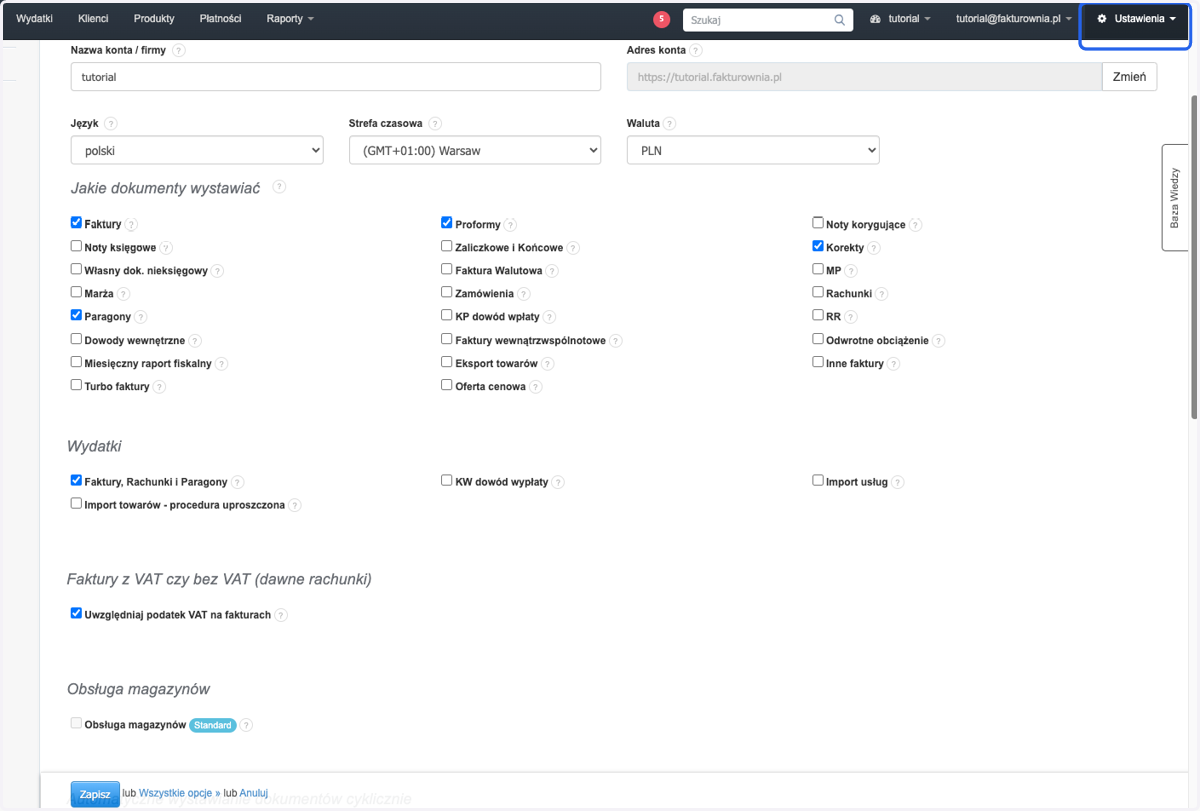Open help tooltip for Zaliczkowe i Końcowe
The image size is (1200, 811).
[x=573, y=248]
